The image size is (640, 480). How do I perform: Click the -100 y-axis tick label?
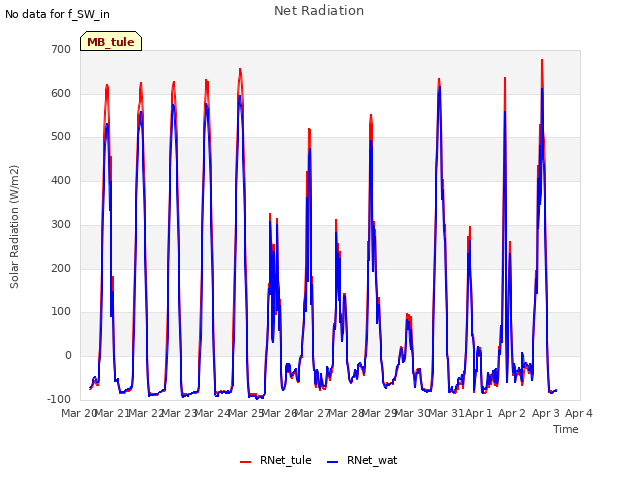[59, 399]
